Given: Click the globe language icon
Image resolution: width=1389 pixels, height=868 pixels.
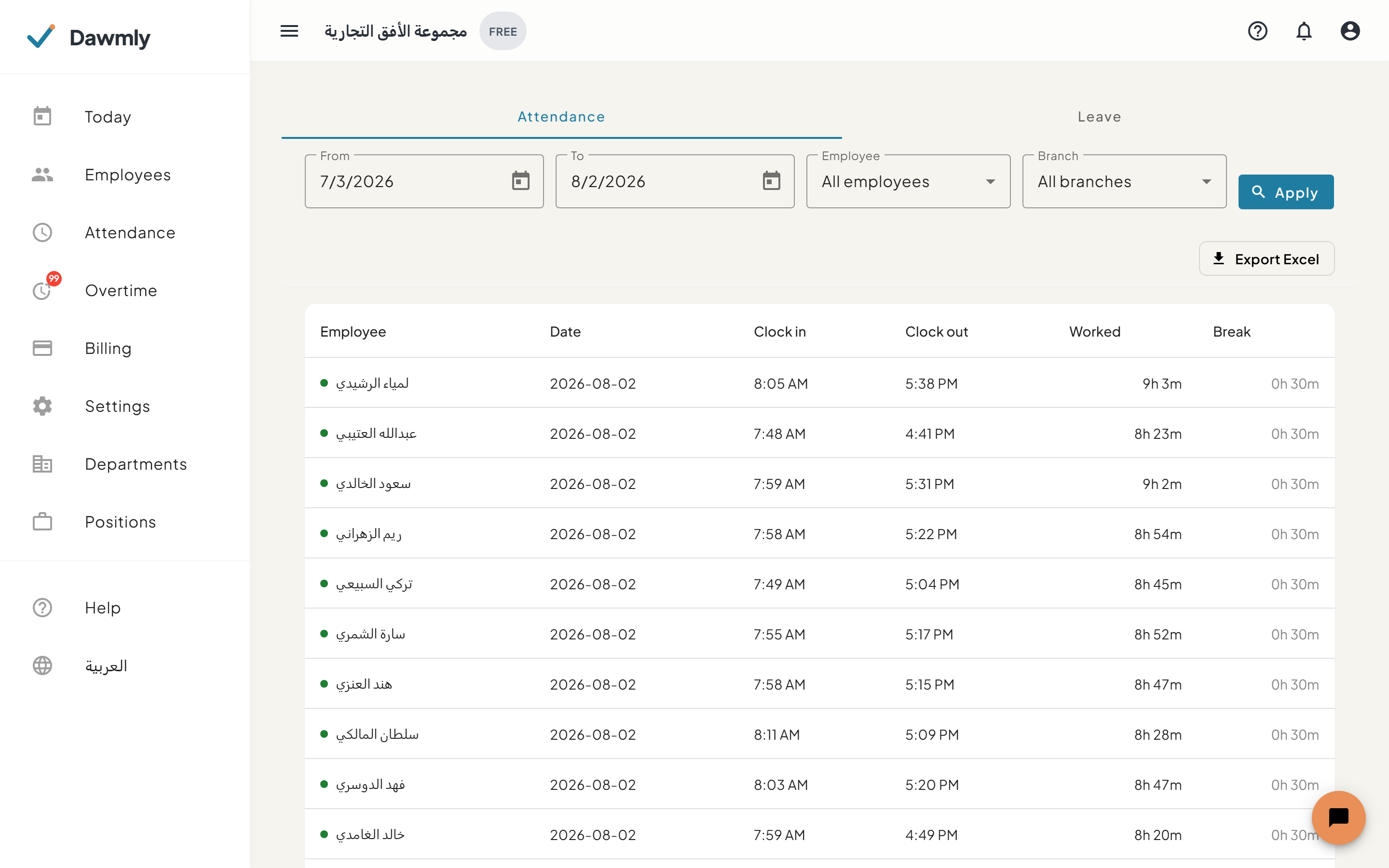Looking at the screenshot, I should click(x=42, y=665).
